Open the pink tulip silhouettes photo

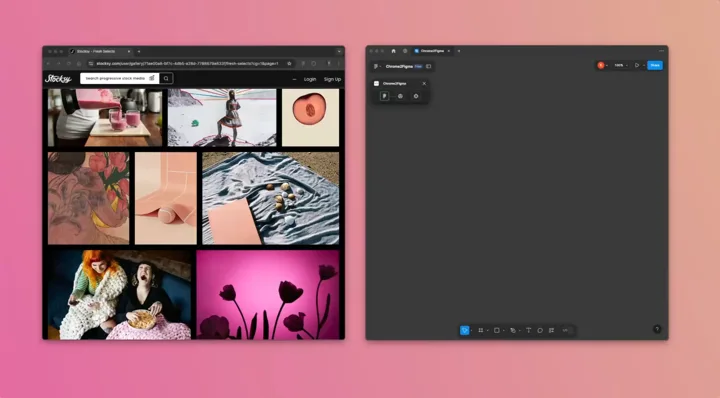tap(268, 295)
